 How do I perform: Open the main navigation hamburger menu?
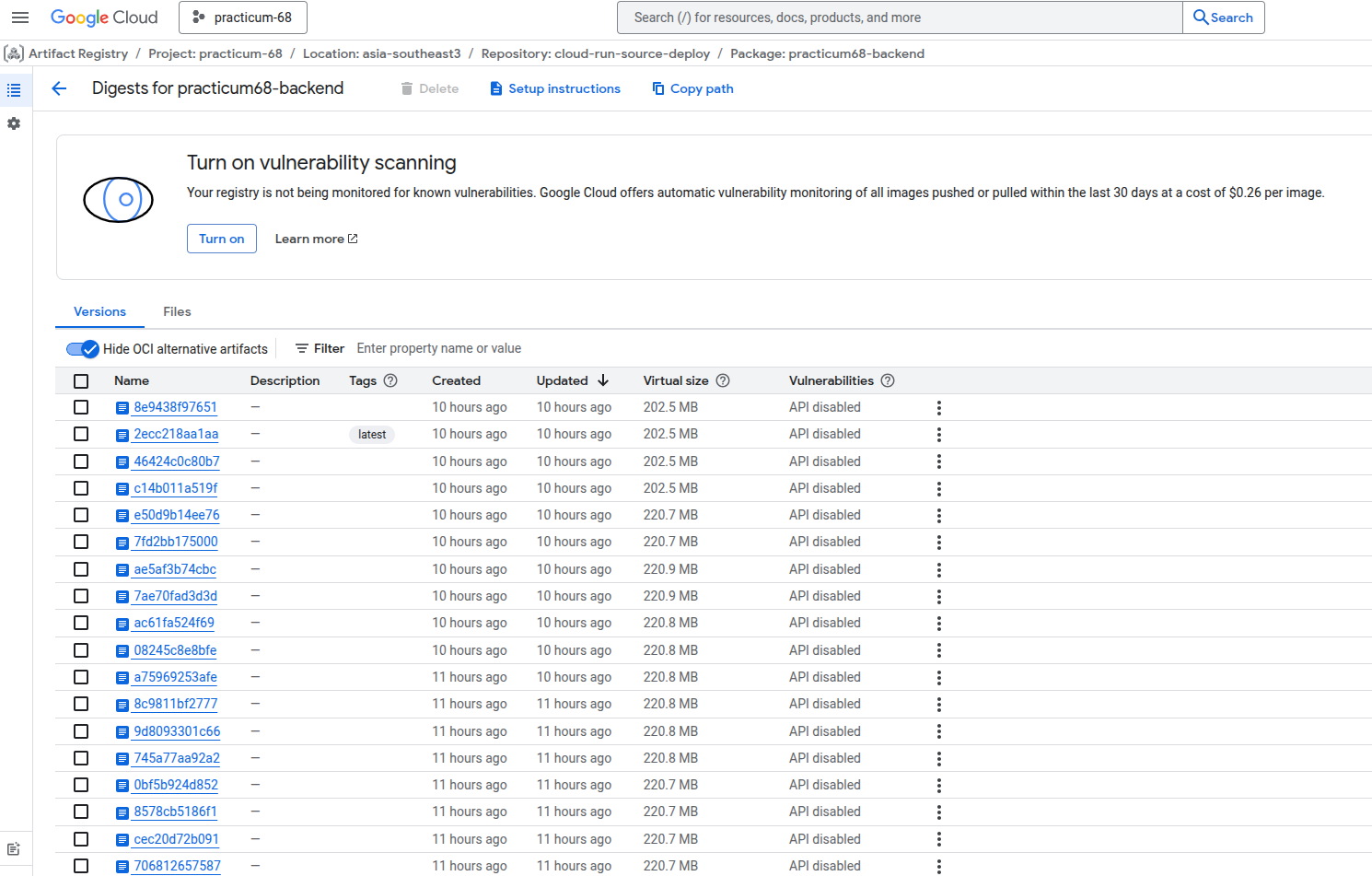[20, 18]
